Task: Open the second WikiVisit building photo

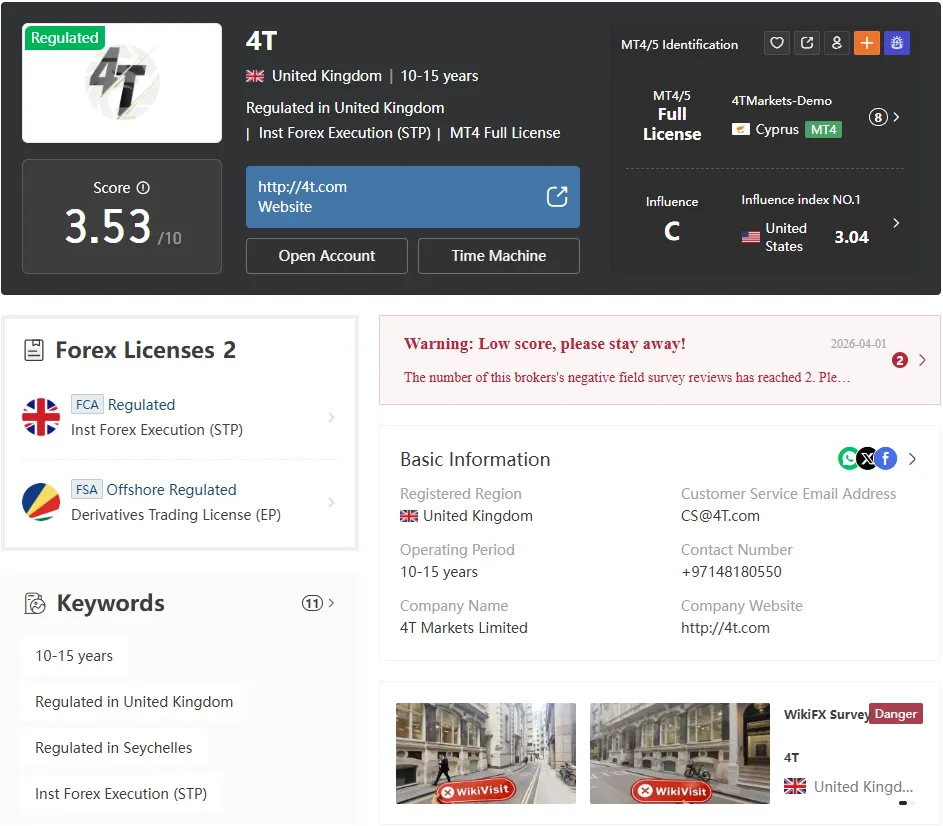Action: (x=680, y=753)
